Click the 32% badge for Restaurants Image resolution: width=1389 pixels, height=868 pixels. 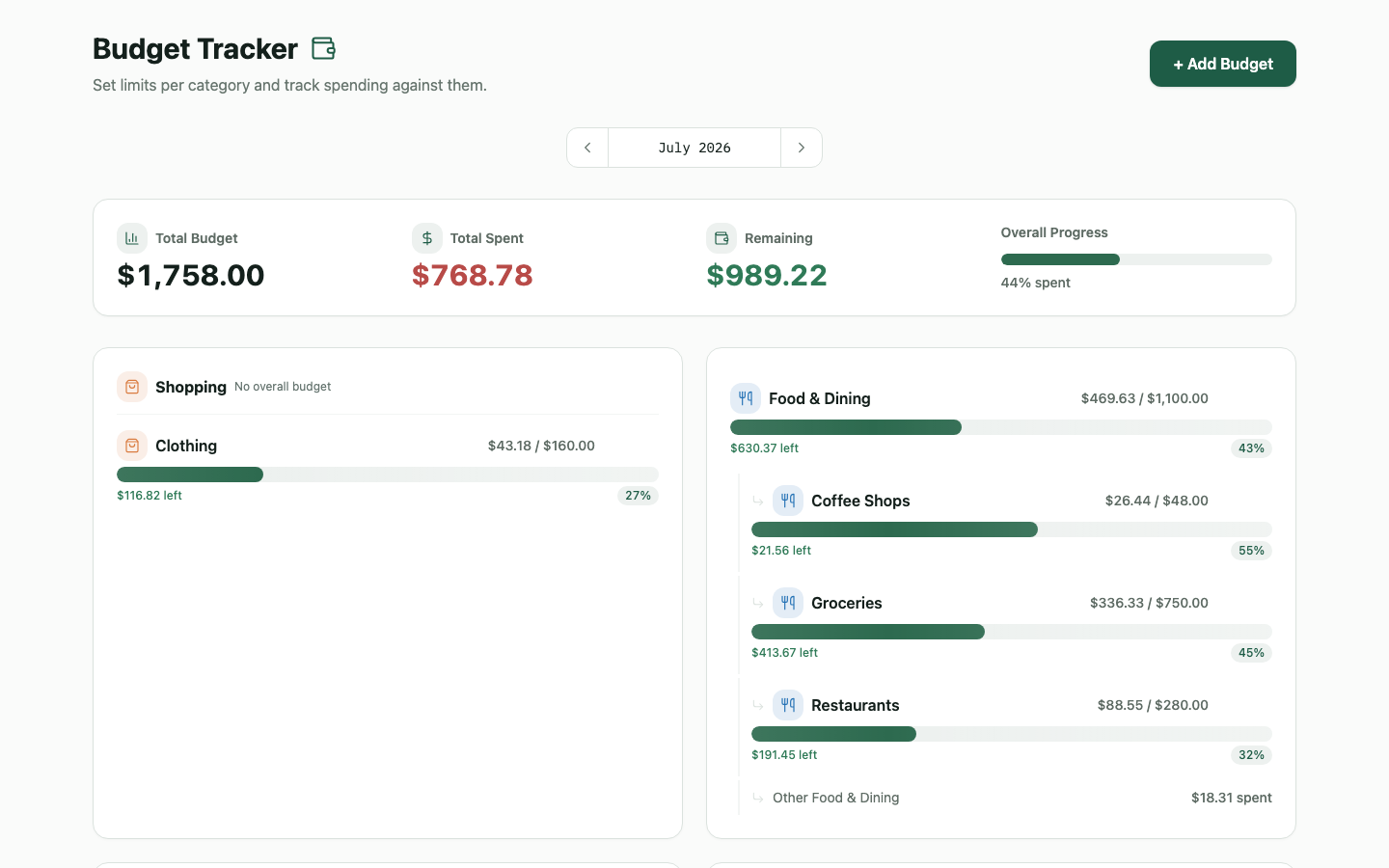(1251, 755)
